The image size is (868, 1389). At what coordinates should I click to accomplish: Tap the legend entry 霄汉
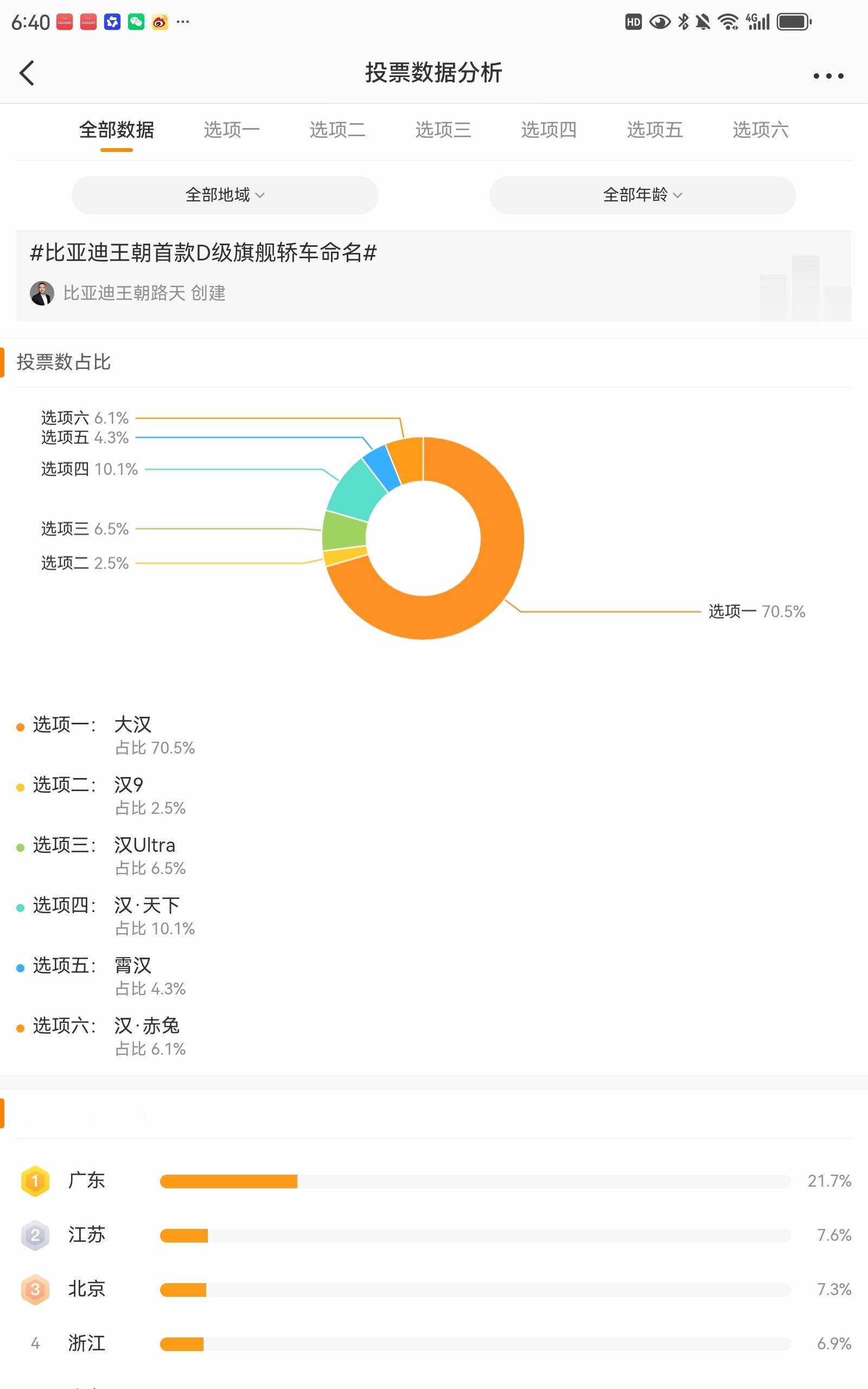coord(132,965)
